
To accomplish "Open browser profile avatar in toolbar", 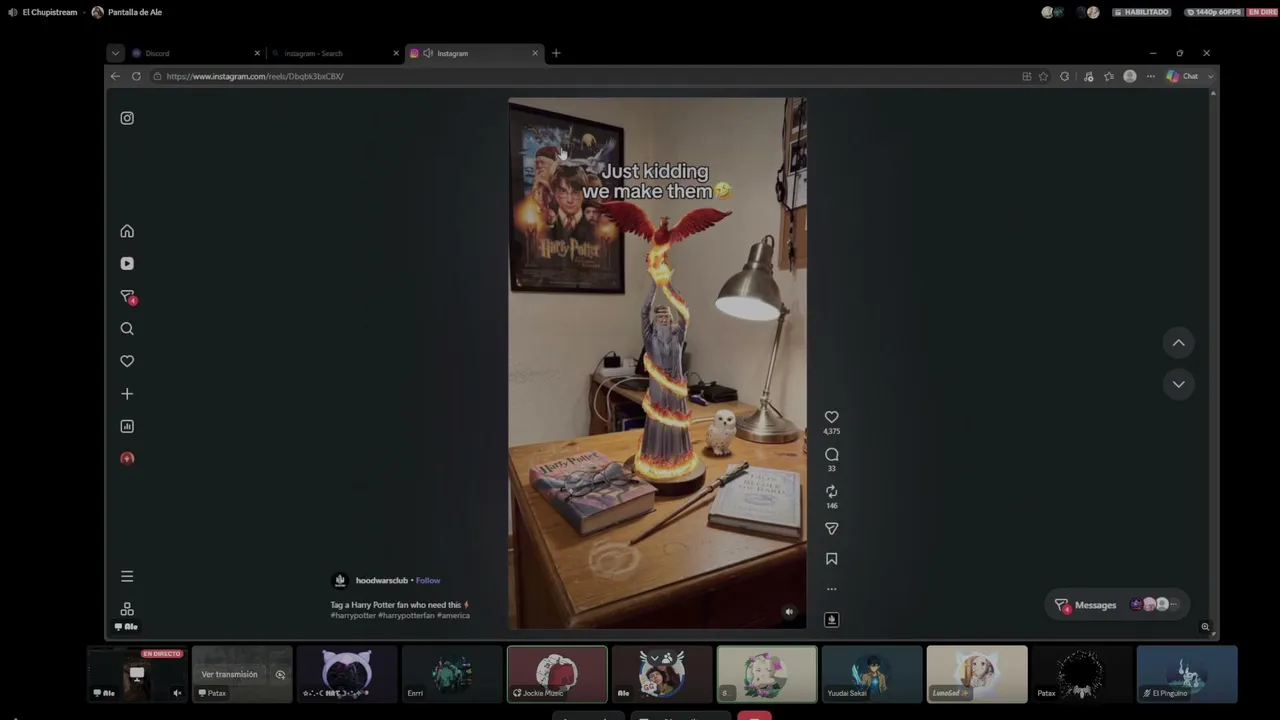I will tap(1130, 76).
